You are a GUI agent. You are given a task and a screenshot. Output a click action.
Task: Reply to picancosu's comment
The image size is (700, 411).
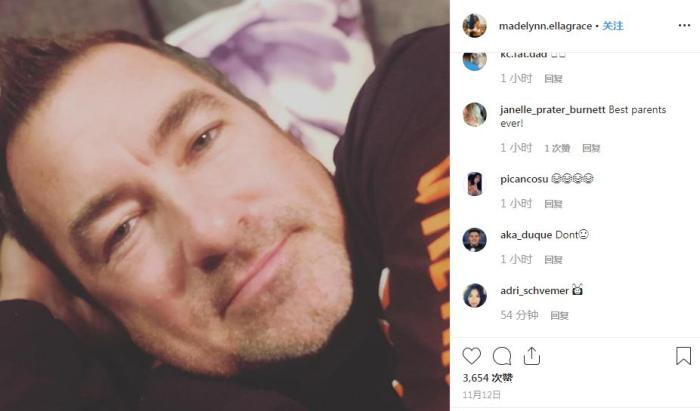(553, 204)
